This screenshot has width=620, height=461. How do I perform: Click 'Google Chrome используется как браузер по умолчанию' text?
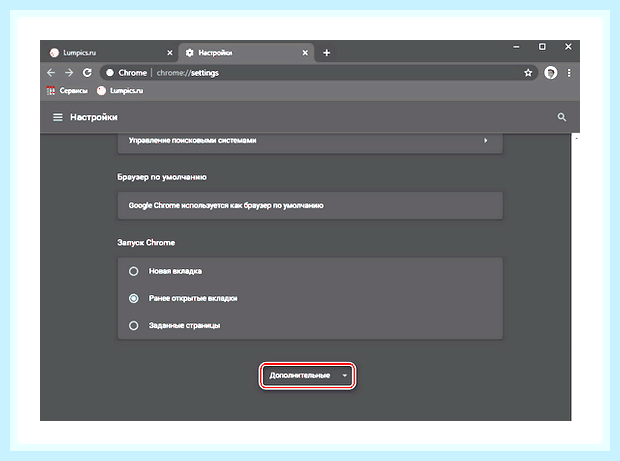pyautogui.click(x=226, y=206)
